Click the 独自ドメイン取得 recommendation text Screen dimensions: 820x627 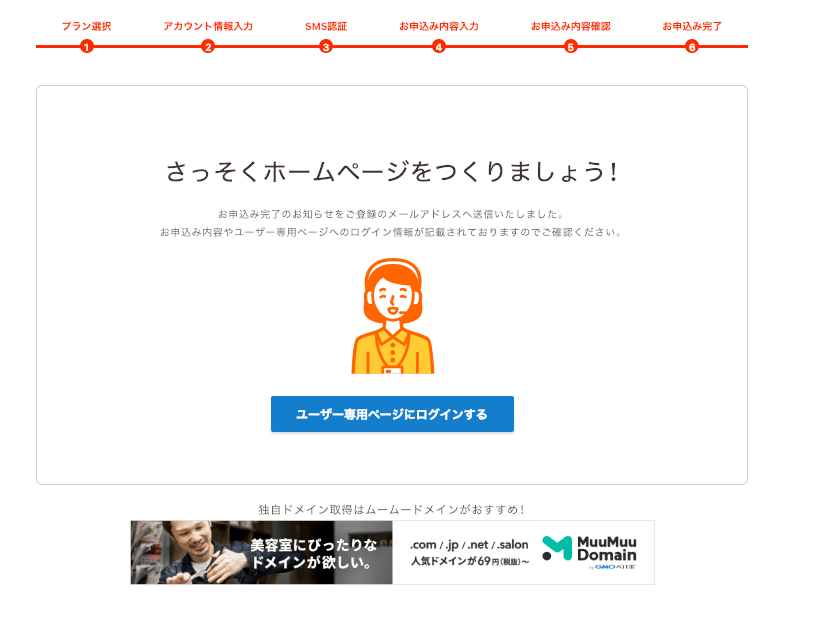[392, 509]
